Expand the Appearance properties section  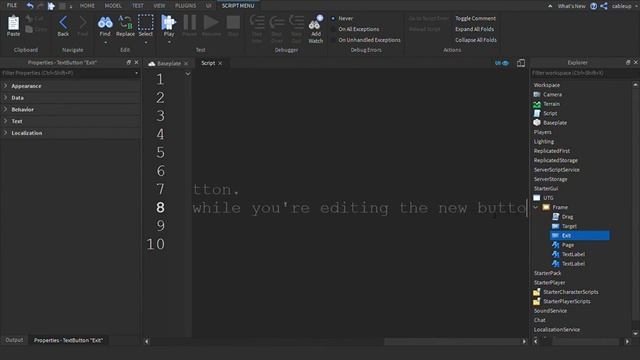[x=6, y=86]
